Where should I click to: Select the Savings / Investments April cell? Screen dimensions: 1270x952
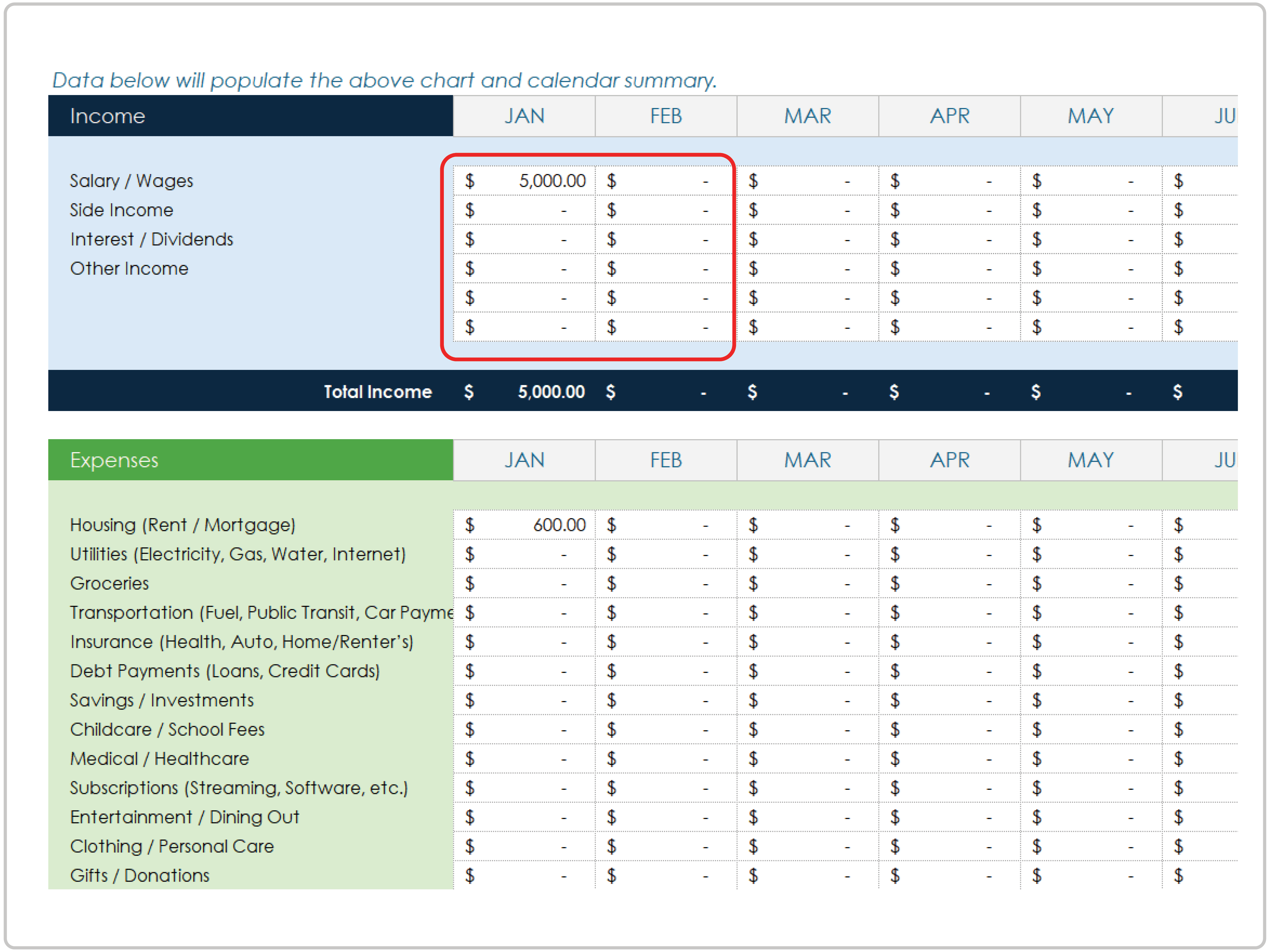click(949, 700)
